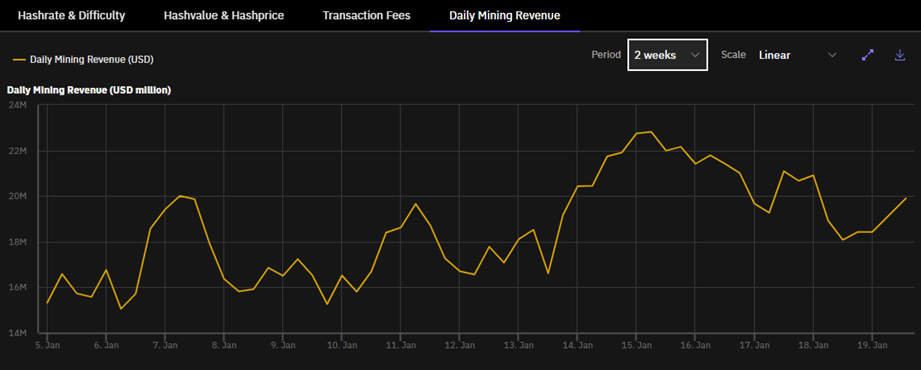Click the chart title Daily Mining Revenue (USD million)
Screen dimensions: 921x370
coord(89,90)
